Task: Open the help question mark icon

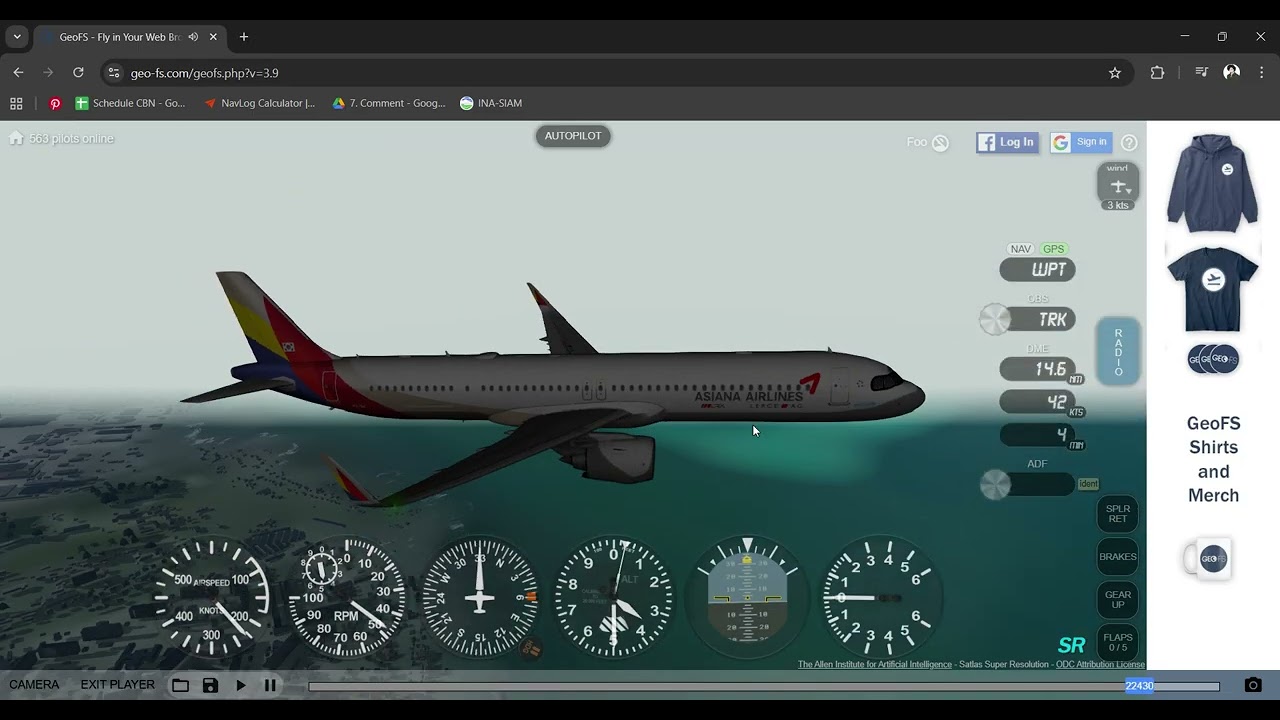Action: point(1129,143)
